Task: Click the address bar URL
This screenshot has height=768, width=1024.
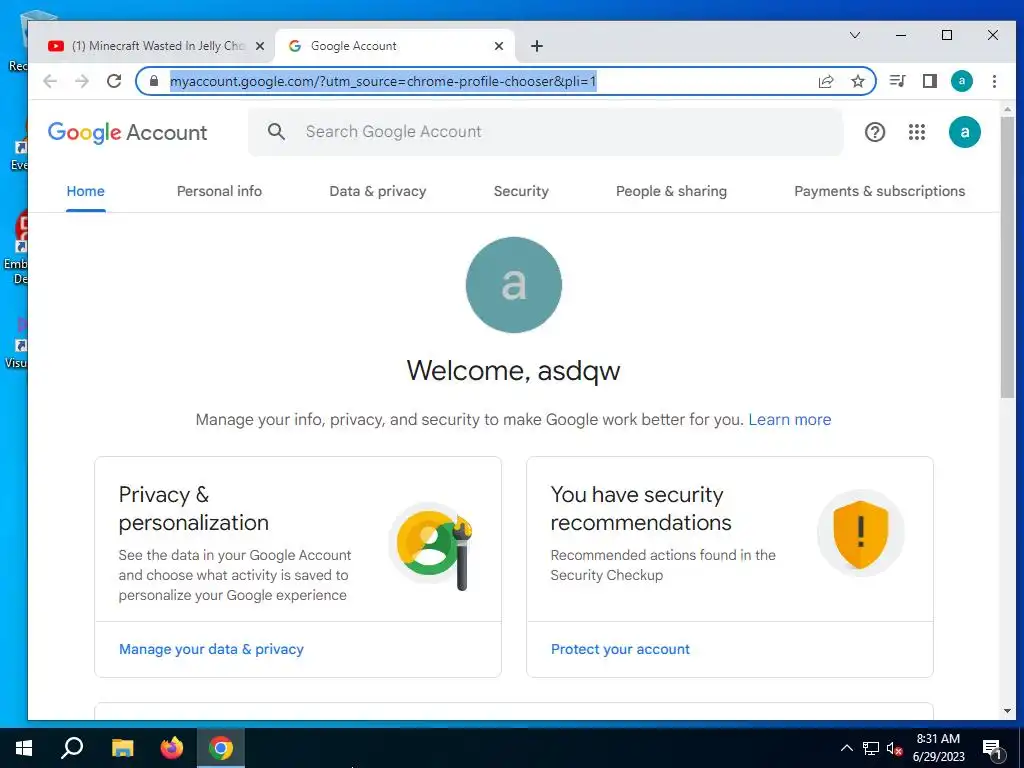Action: 383,82
